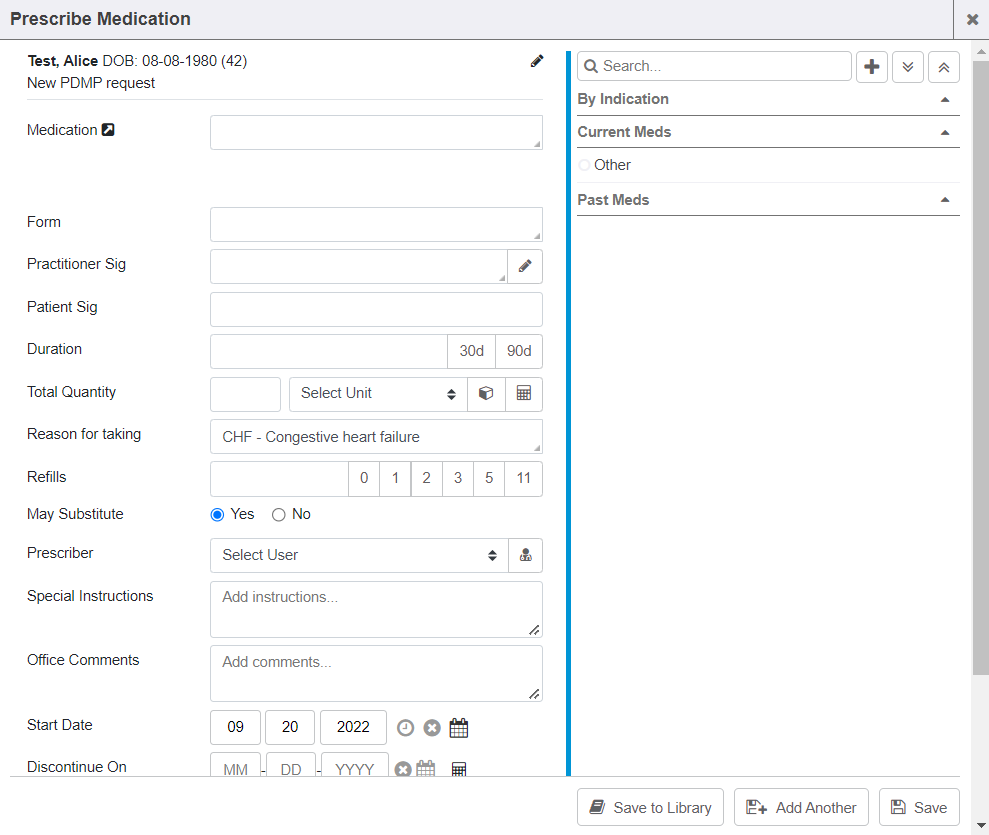Select Yes for May Substitute
Screen dimensions: 989x835
[x=218, y=515]
